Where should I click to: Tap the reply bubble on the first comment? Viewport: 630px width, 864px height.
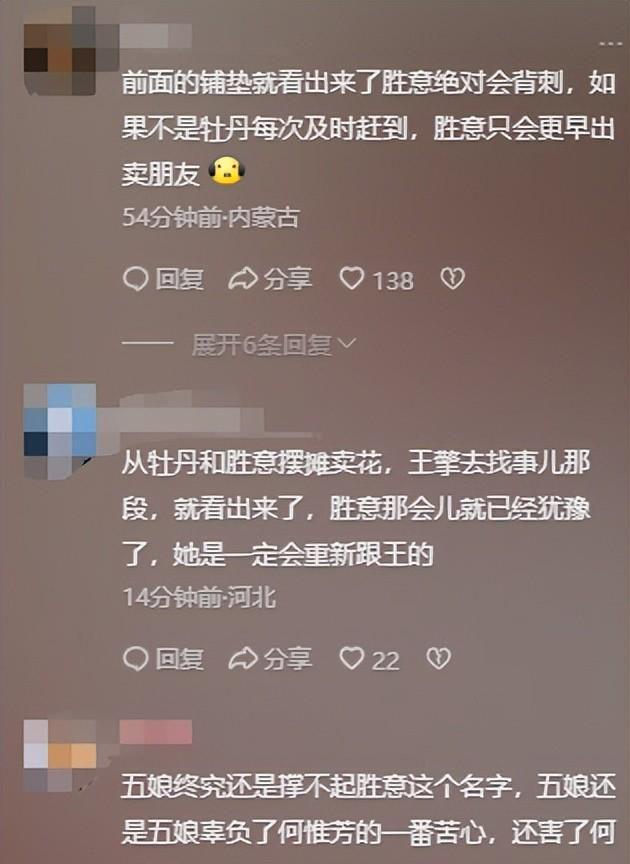point(135,279)
